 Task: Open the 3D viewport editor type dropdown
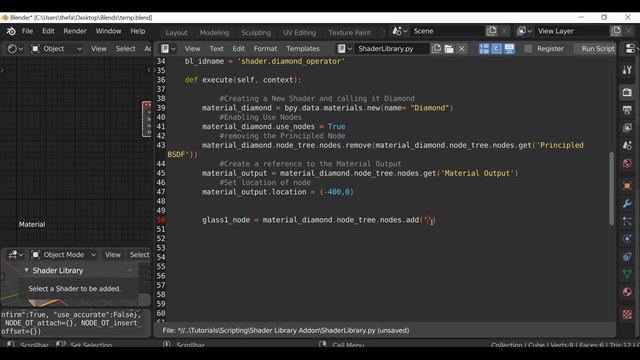[15, 255]
